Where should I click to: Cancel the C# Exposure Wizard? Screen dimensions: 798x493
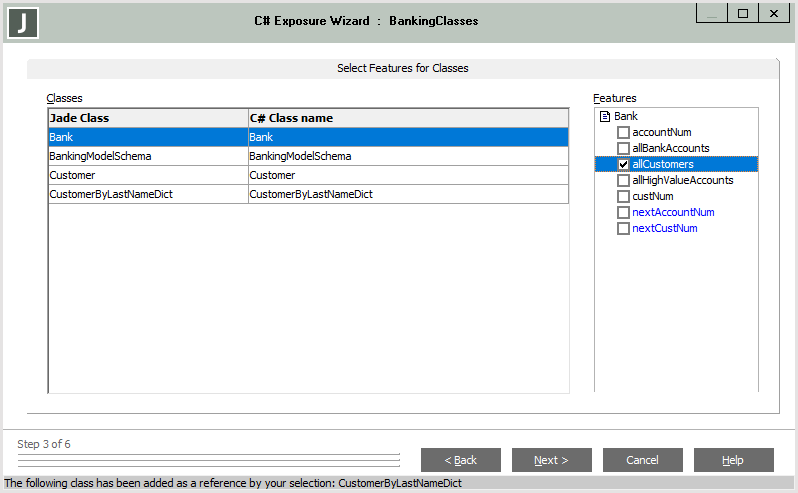642,460
